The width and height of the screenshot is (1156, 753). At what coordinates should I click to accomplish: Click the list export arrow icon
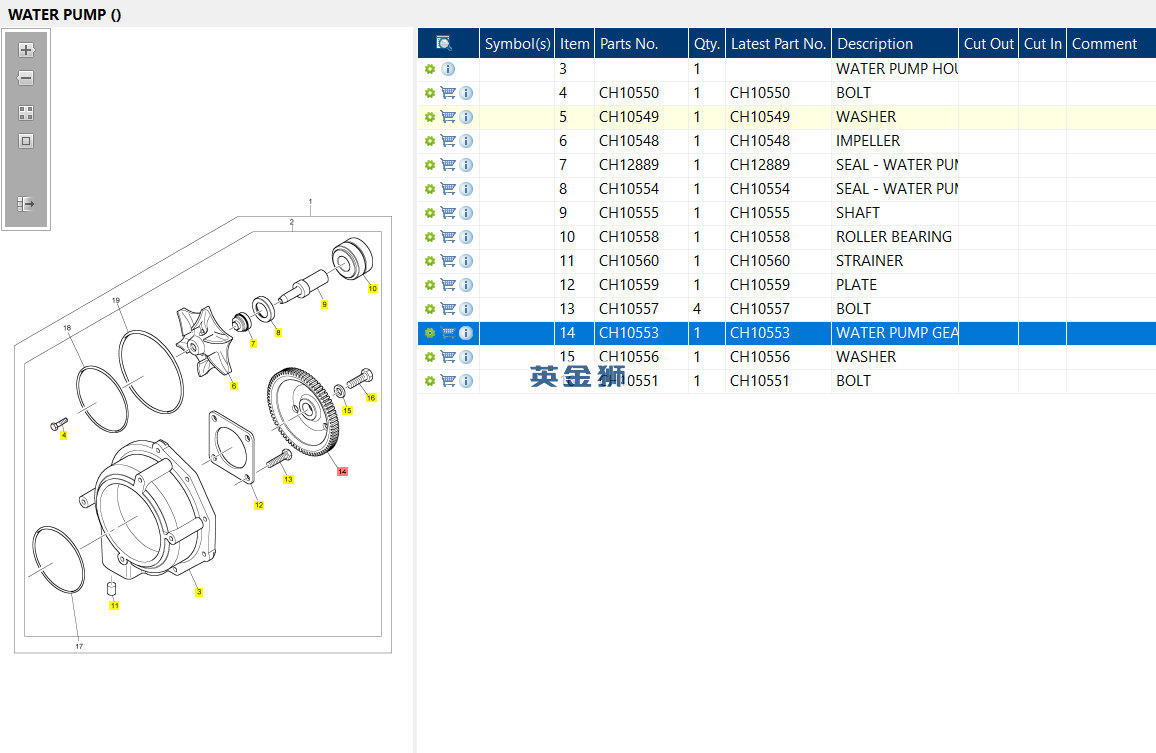click(x=26, y=204)
